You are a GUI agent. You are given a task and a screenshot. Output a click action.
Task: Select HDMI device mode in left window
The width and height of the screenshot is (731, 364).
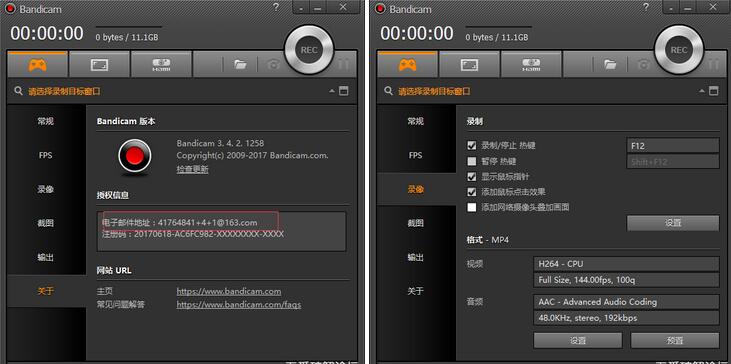(x=161, y=64)
